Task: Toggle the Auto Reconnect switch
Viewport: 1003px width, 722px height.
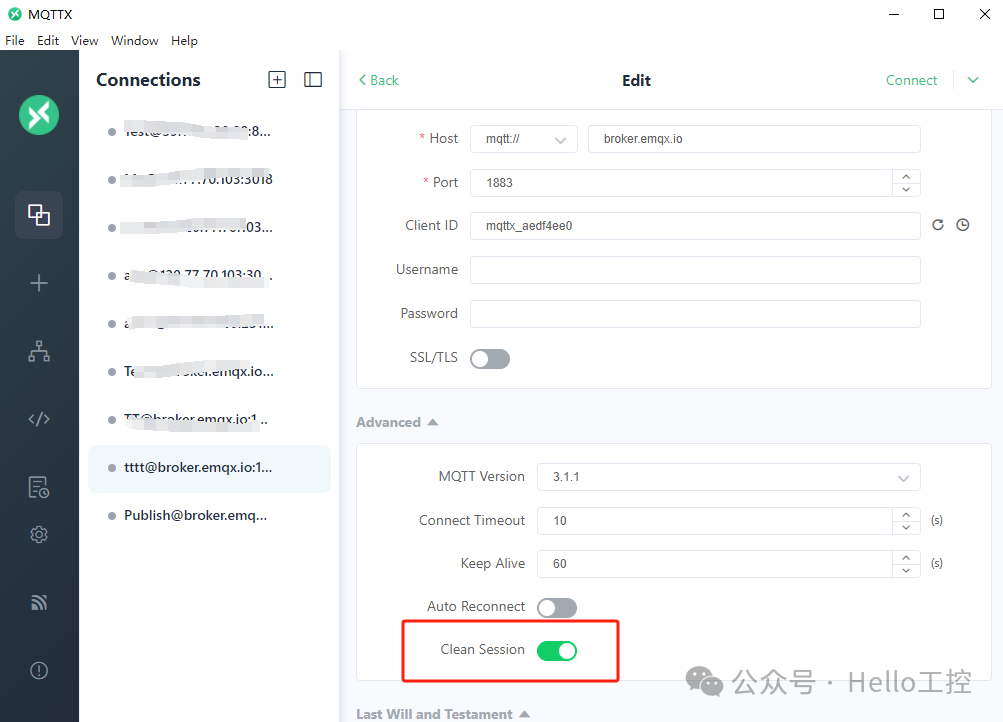Action: pyautogui.click(x=557, y=608)
